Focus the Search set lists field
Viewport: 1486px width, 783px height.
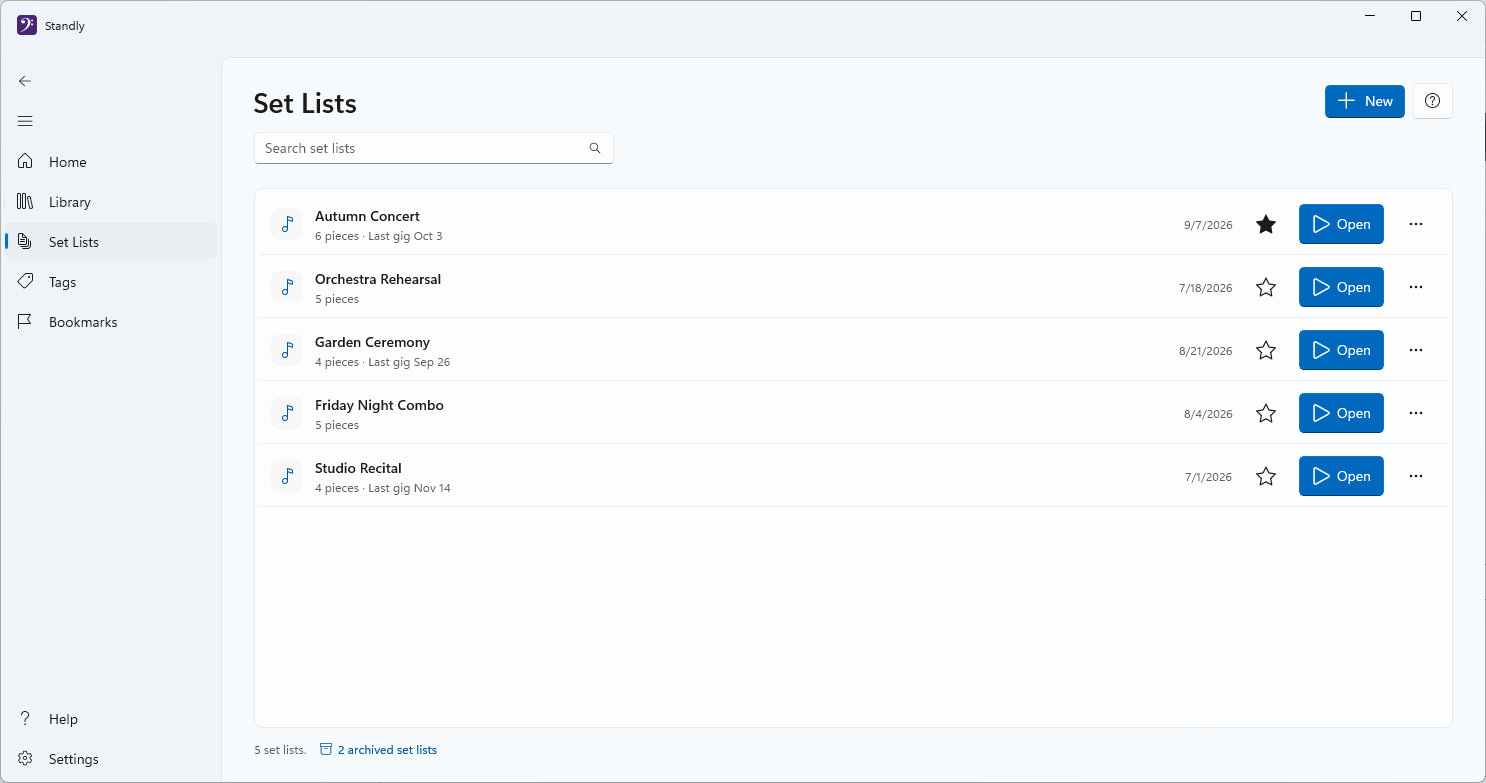pyautogui.click(x=434, y=148)
